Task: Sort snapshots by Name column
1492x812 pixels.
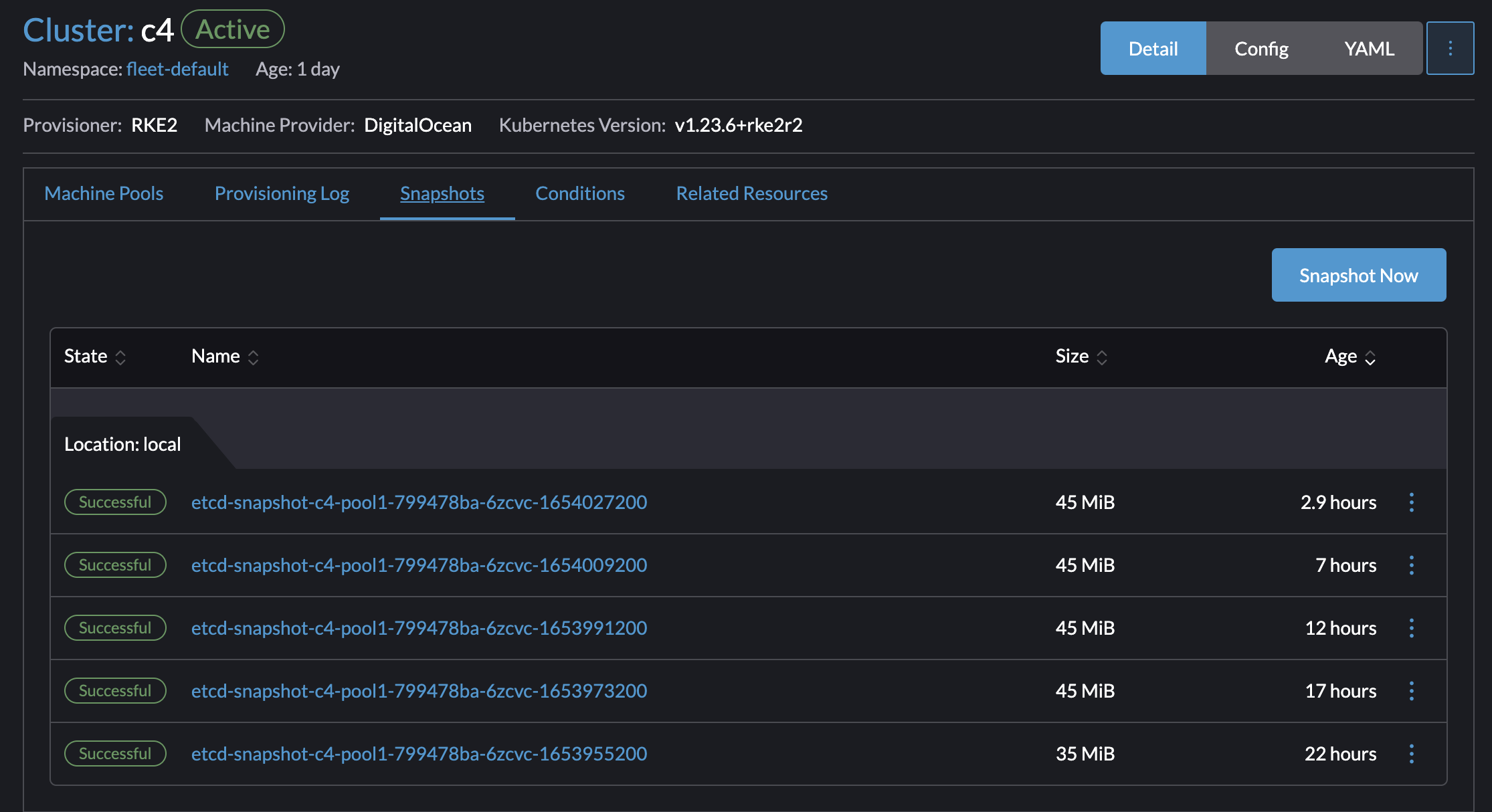Action: (225, 357)
